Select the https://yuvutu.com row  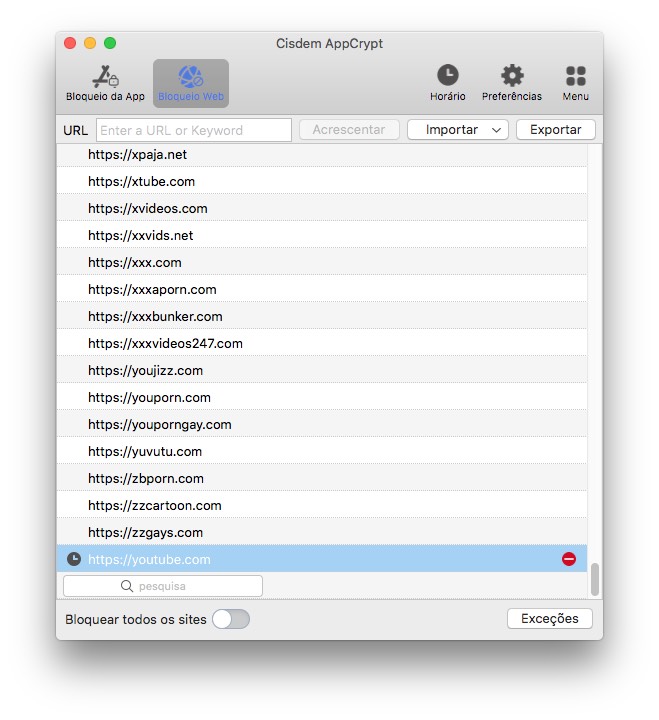(x=321, y=451)
